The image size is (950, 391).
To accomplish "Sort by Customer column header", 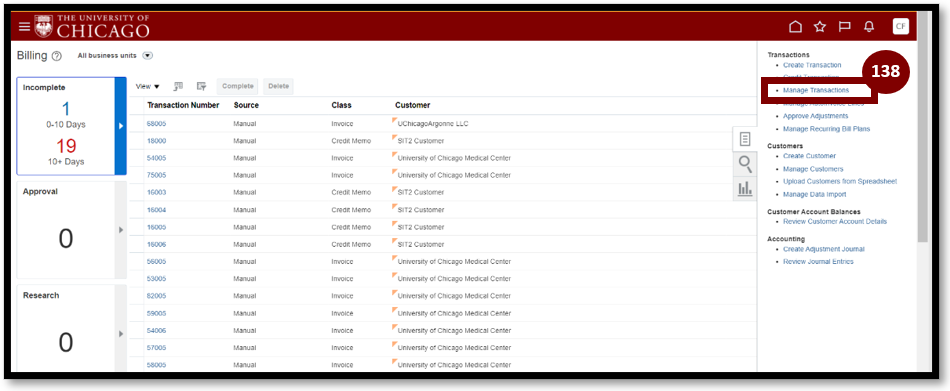I will [x=413, y=105].
